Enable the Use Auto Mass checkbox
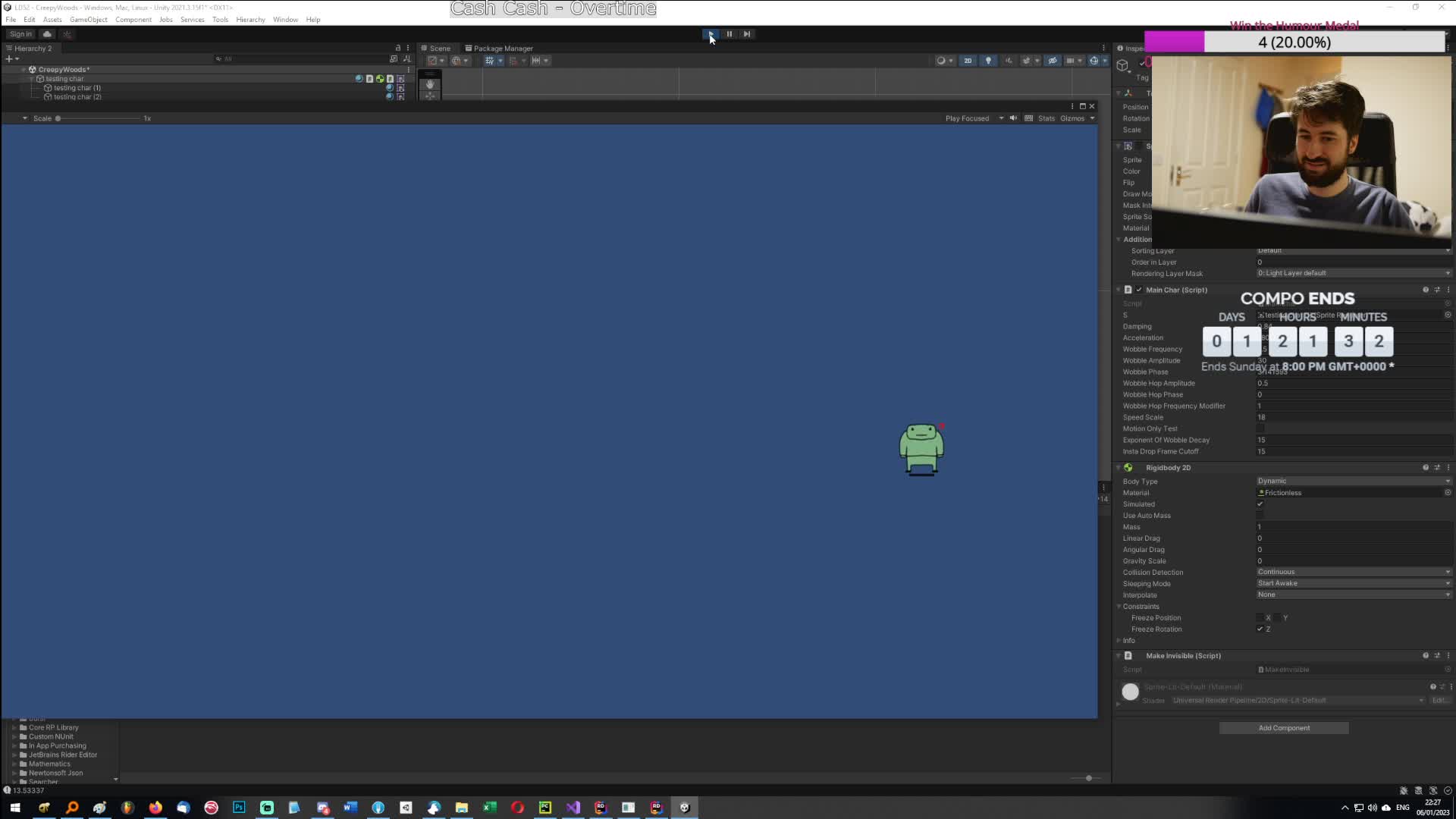Image resolution: width=1456 pixels, height=819 pixels. (1260, 516)
